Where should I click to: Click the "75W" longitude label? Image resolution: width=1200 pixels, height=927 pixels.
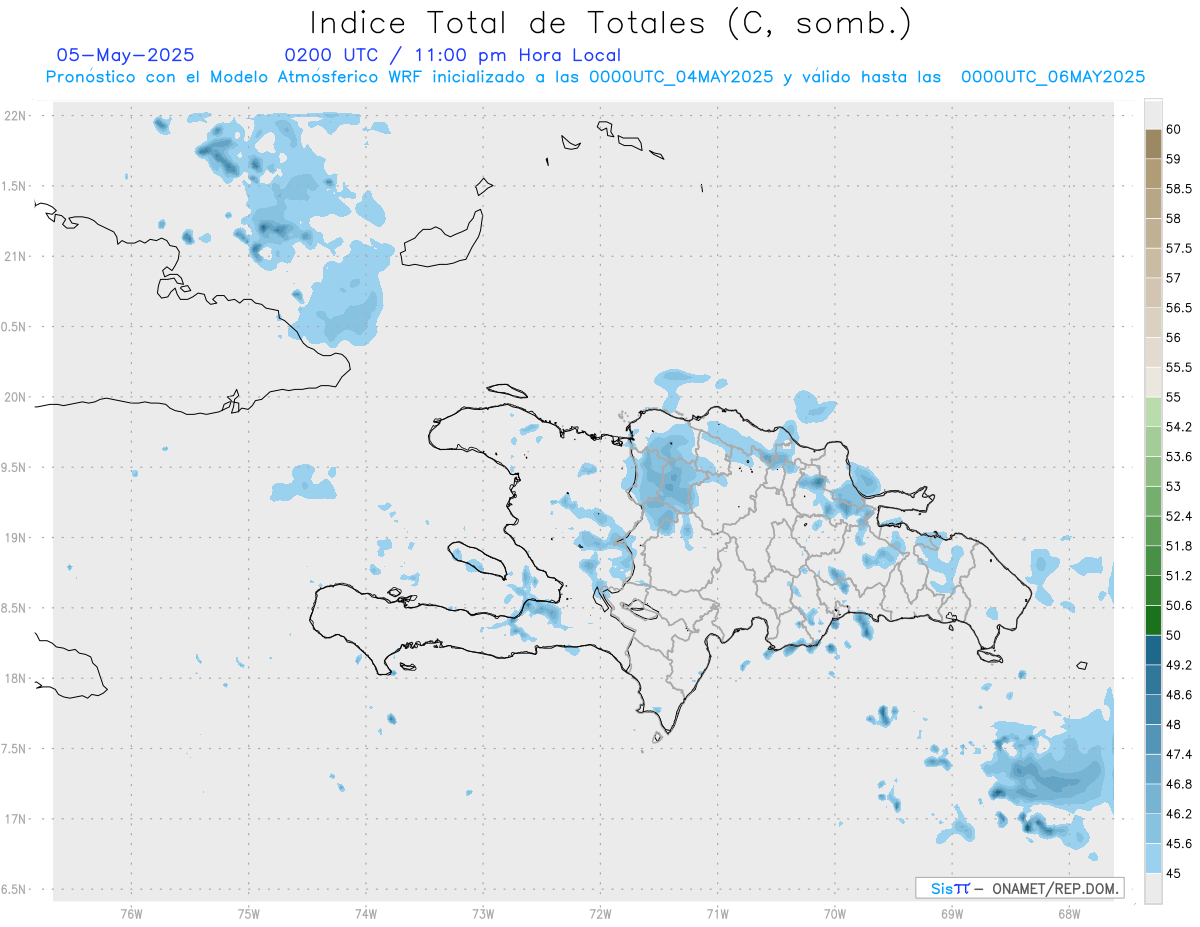(x=248, y=913)
